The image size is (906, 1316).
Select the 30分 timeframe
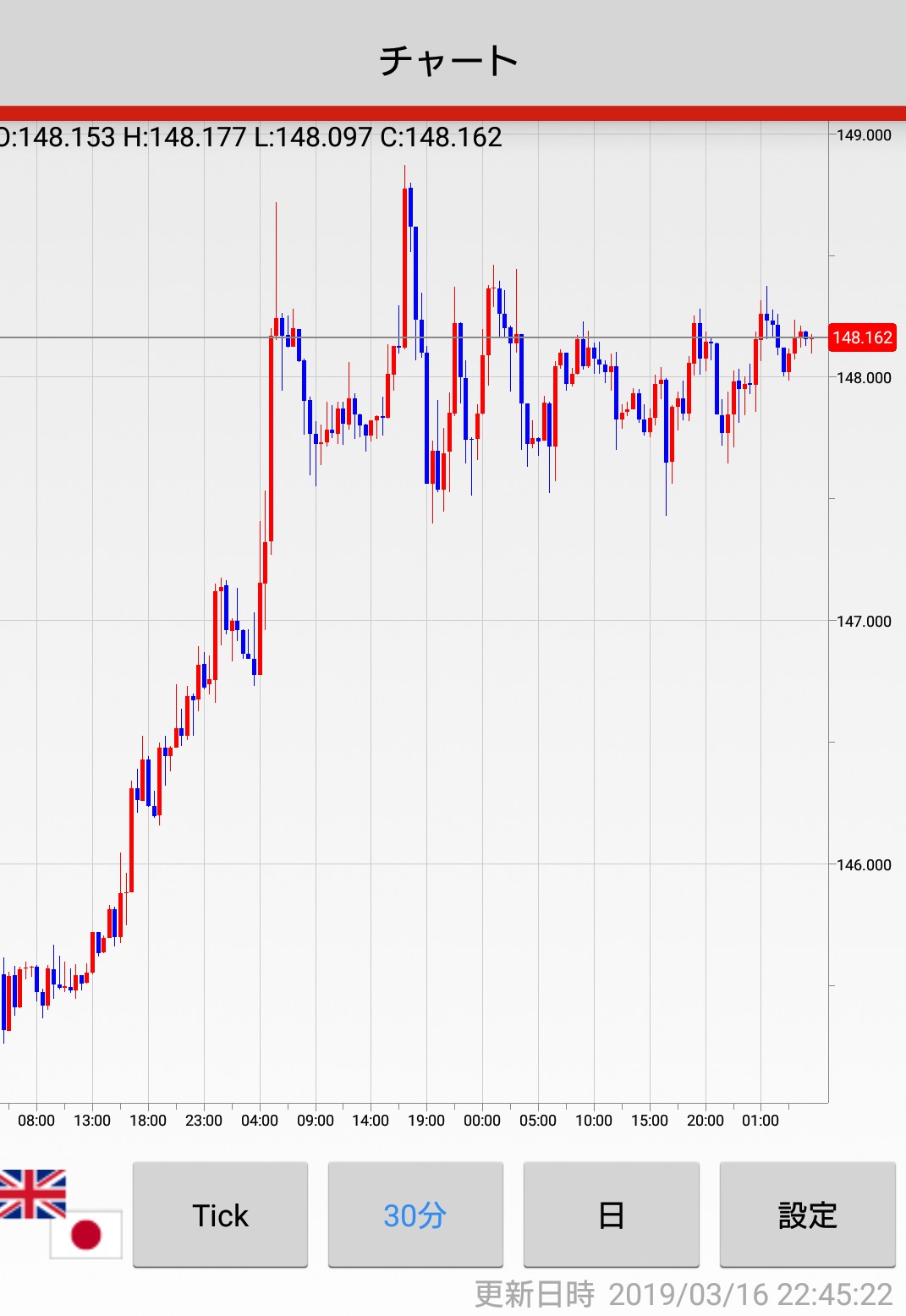415,1215
